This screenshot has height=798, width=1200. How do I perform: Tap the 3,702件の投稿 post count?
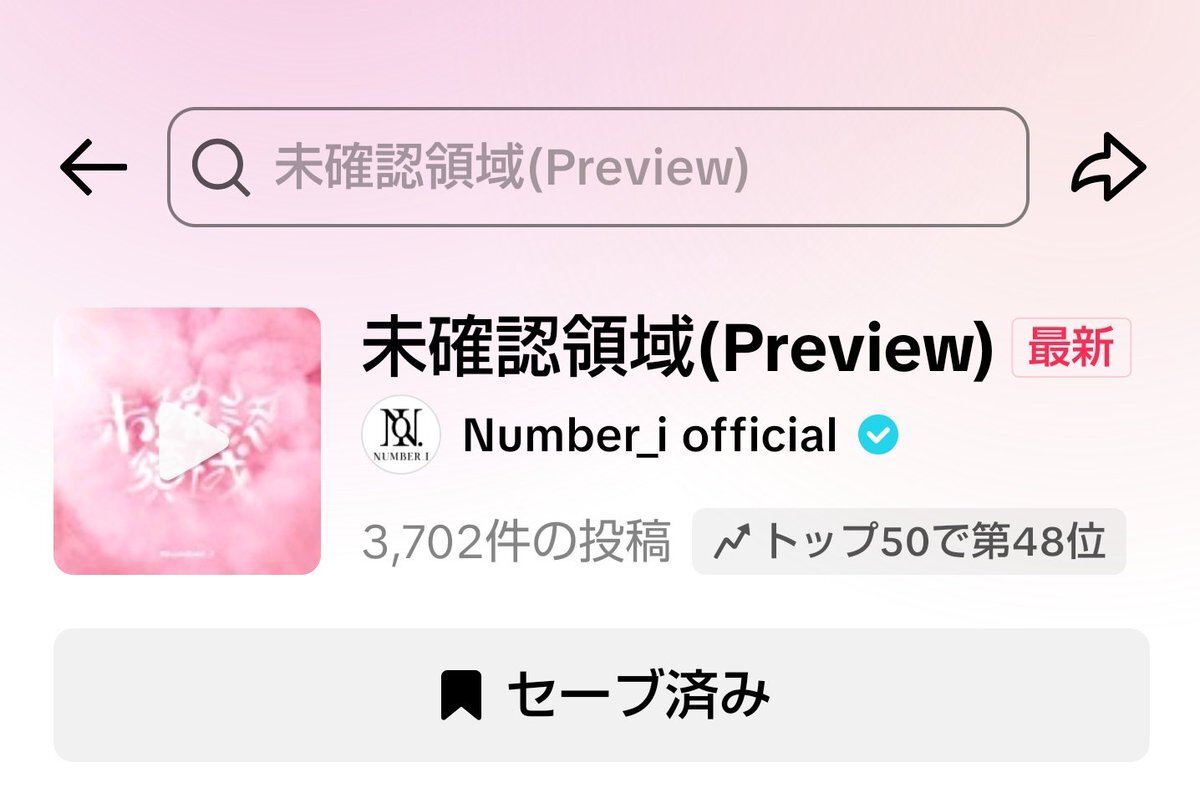pos(517,542)
